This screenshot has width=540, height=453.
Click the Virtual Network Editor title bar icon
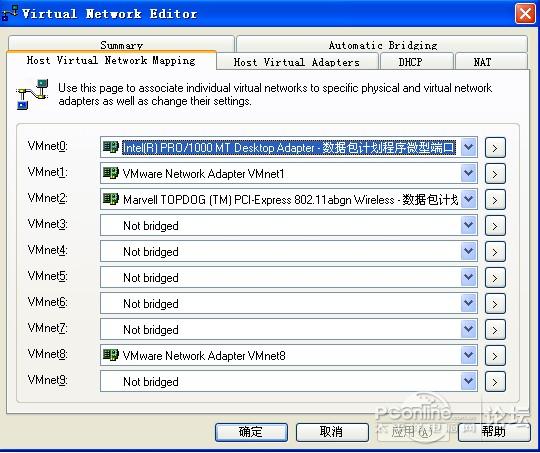click(x=10, y=14)
